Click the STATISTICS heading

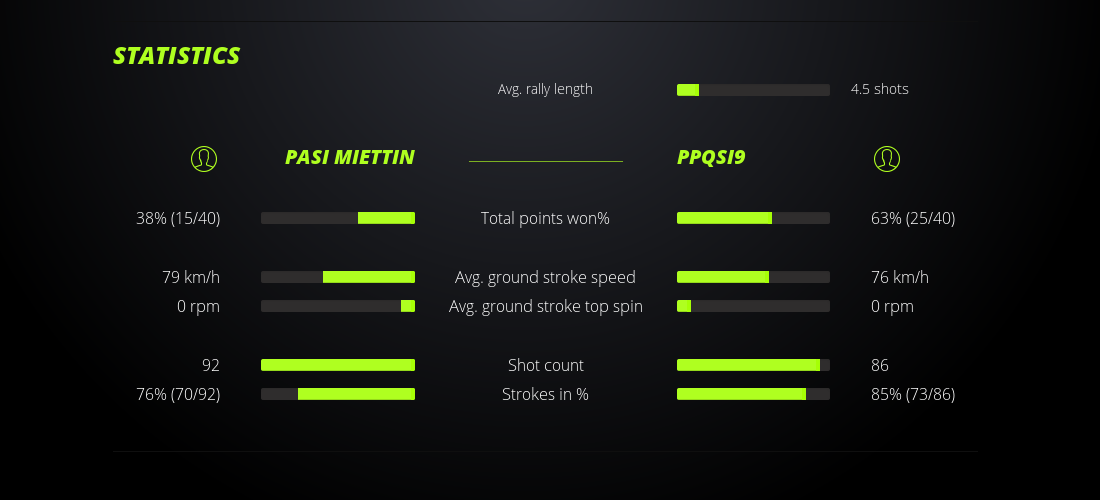(x=177, y=56)
